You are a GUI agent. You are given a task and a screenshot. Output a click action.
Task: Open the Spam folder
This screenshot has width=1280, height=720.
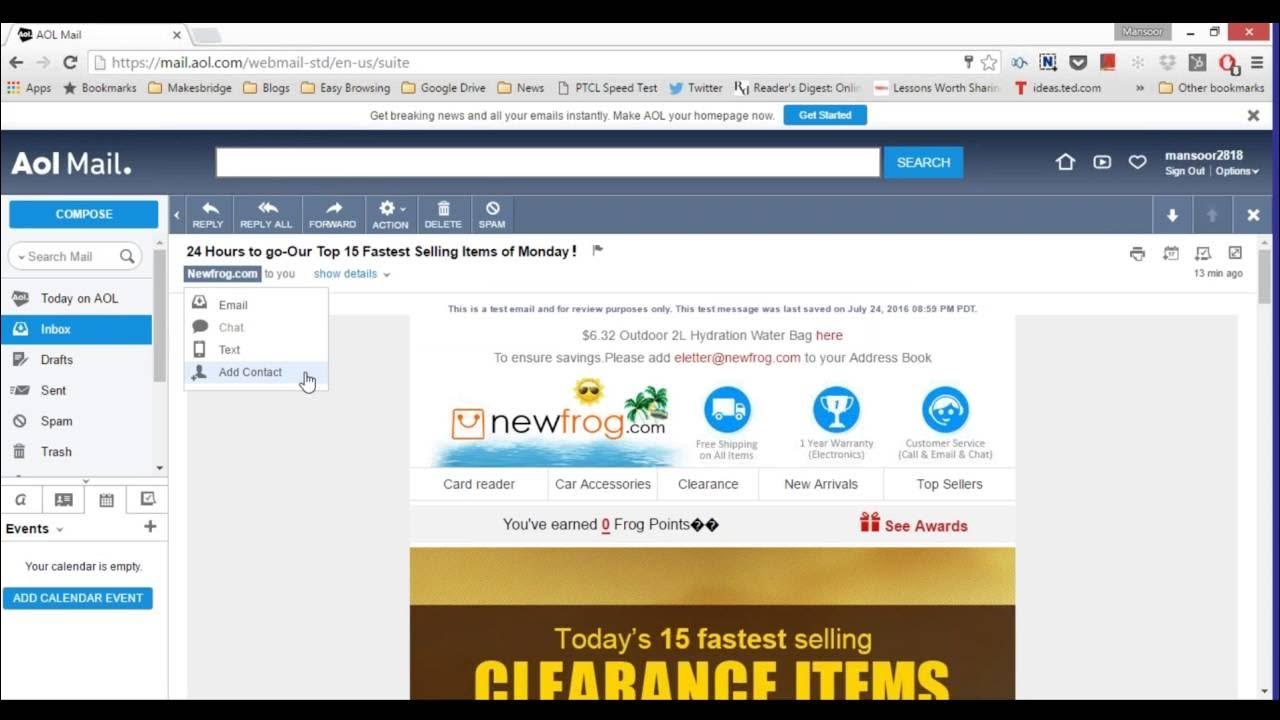tap(76, 421)
